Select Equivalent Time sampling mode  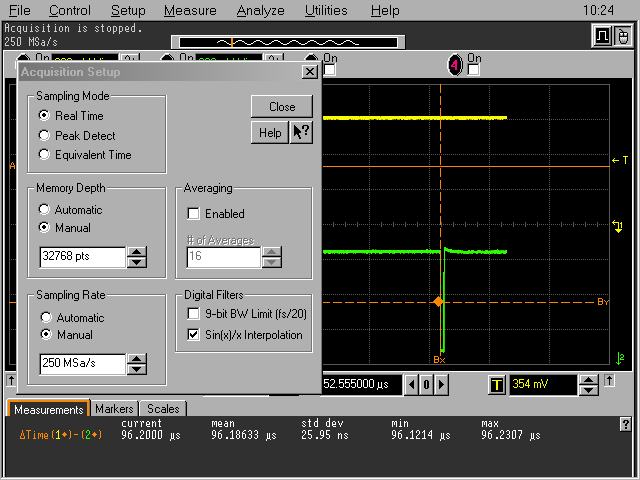44,155
